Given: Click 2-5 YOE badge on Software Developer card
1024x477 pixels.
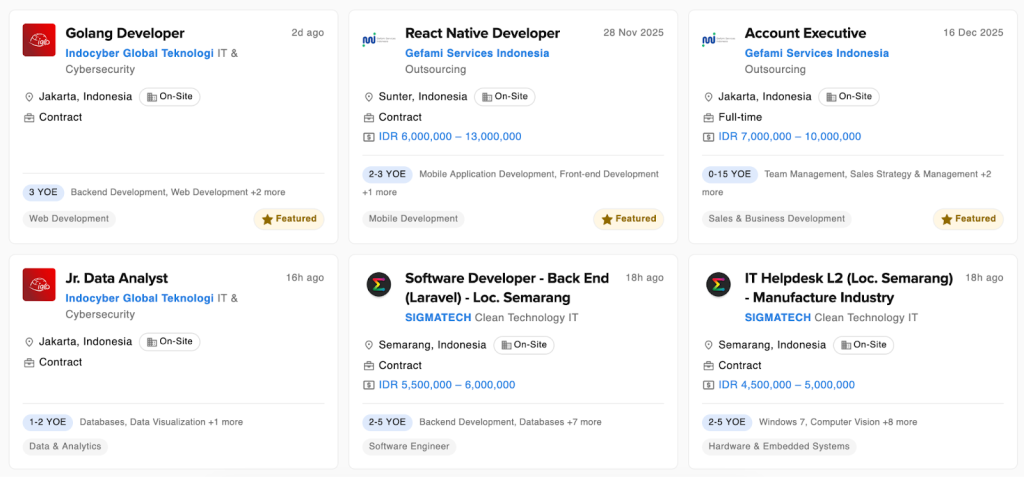Looking at the screenshot, I should (x=387, y=422).
